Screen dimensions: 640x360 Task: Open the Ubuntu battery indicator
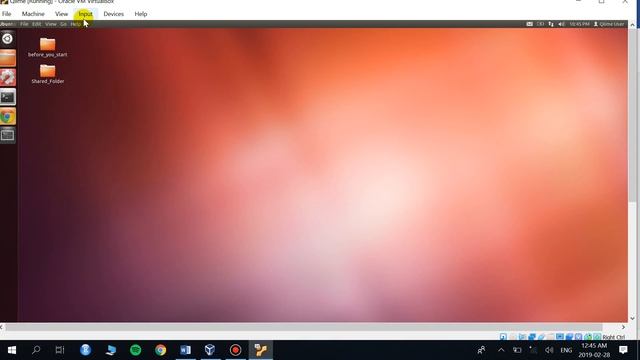coord(540,24)
